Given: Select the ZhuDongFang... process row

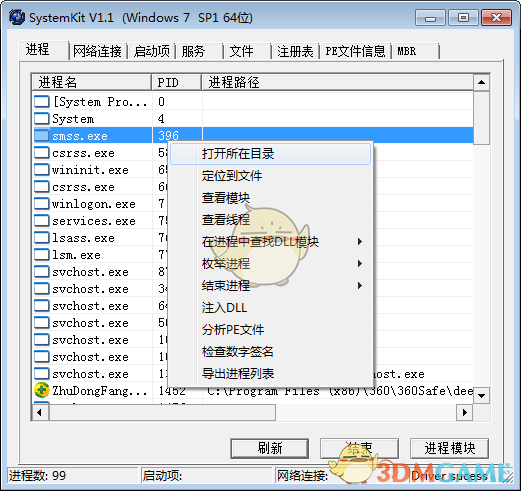Looking at the screenshot, I should [x=253, y=390].
